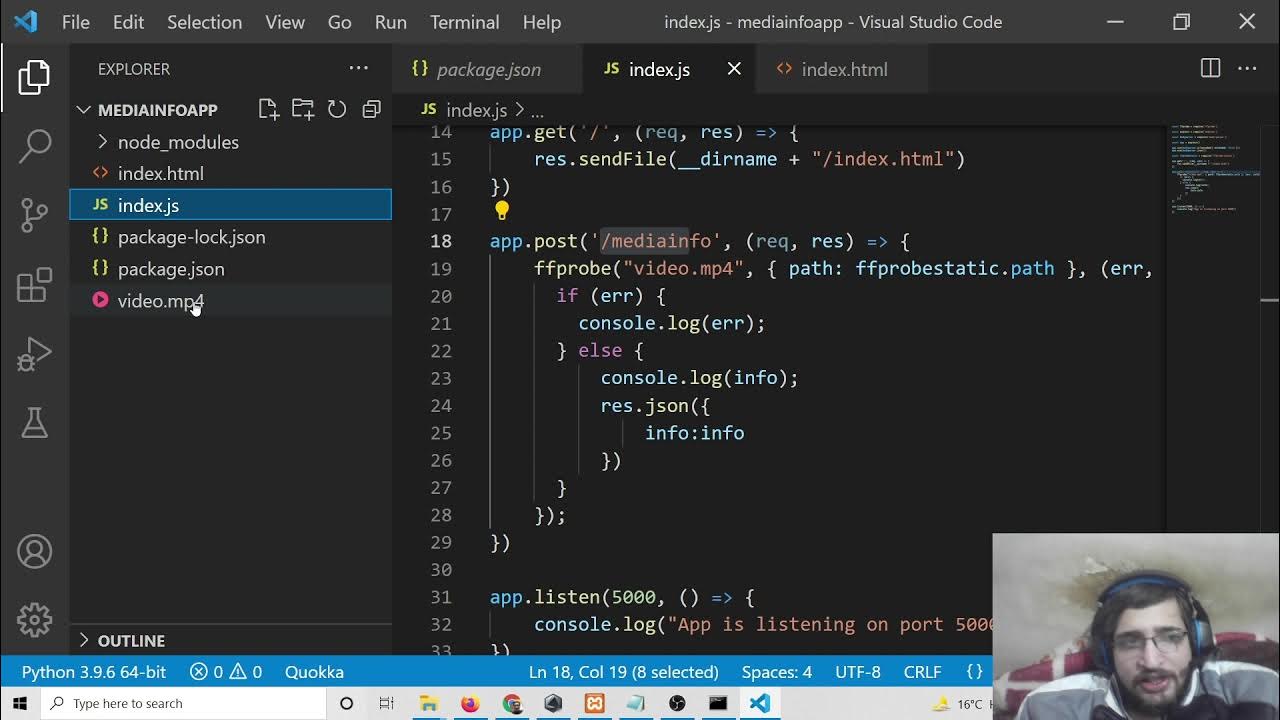Click the Spaces: 4 indentation setting

click(776, 672)
